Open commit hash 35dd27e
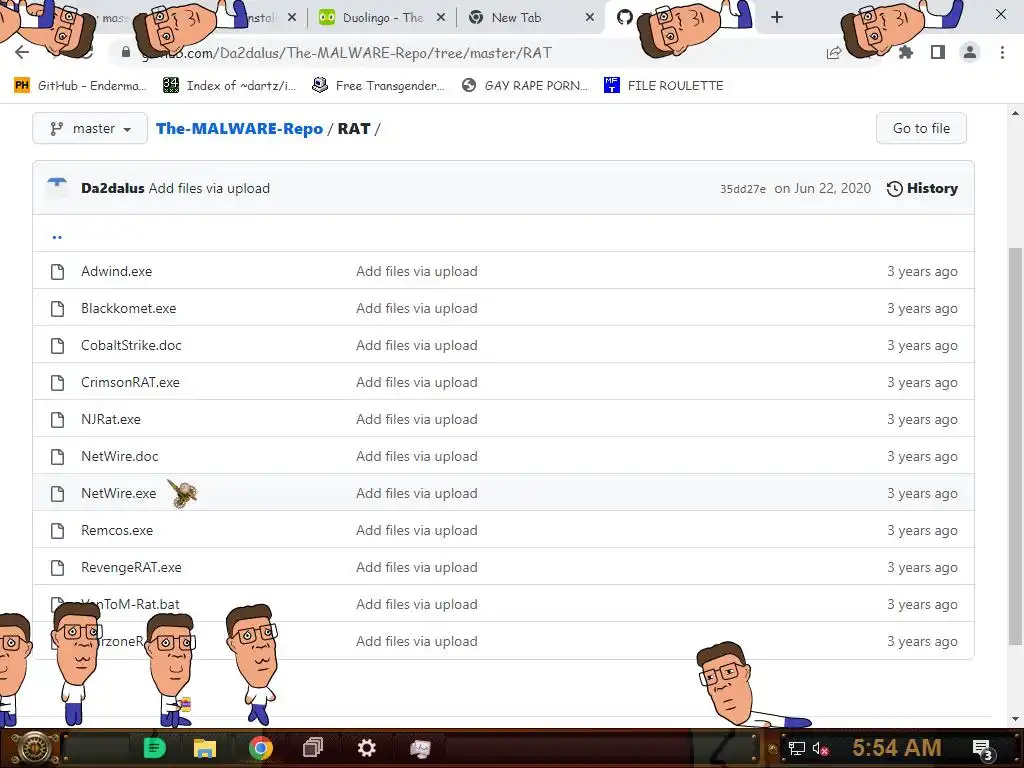Image resolution: width=1024 pixels, height=768 pixels. point(743,189)
